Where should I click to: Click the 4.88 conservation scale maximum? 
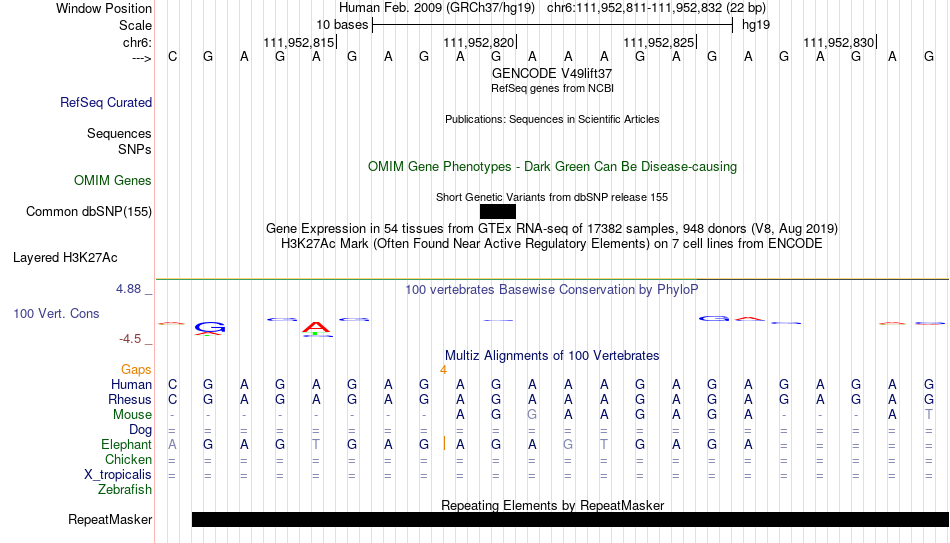128,289
